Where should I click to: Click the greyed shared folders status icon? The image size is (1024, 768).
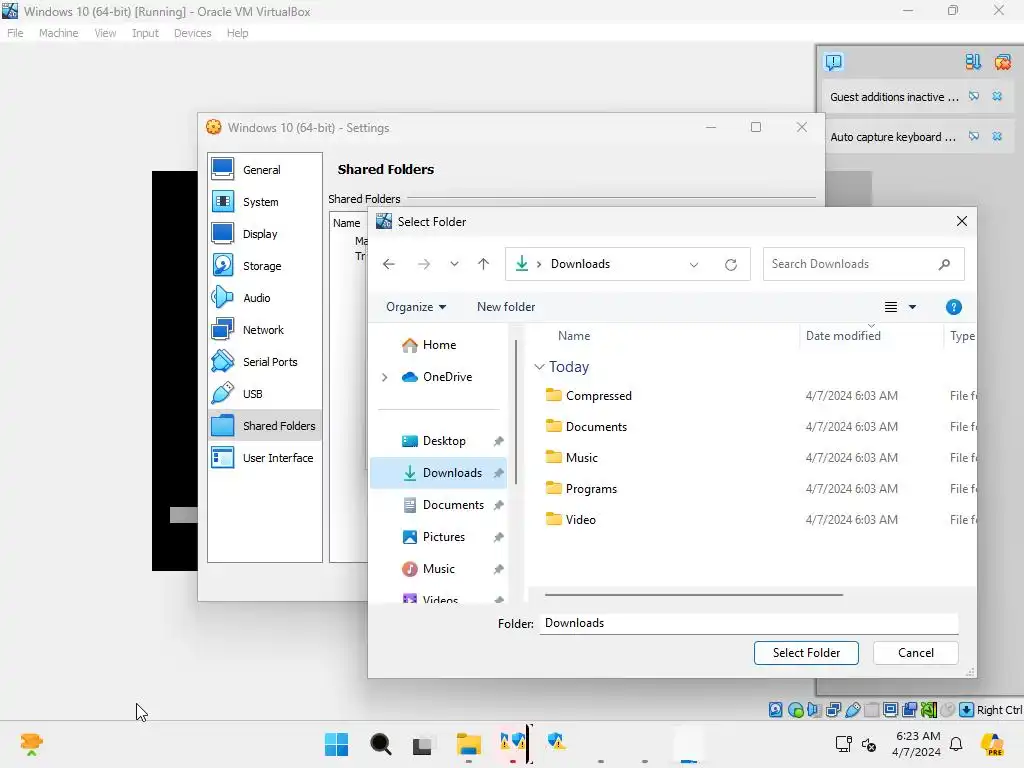click(871, 710)
